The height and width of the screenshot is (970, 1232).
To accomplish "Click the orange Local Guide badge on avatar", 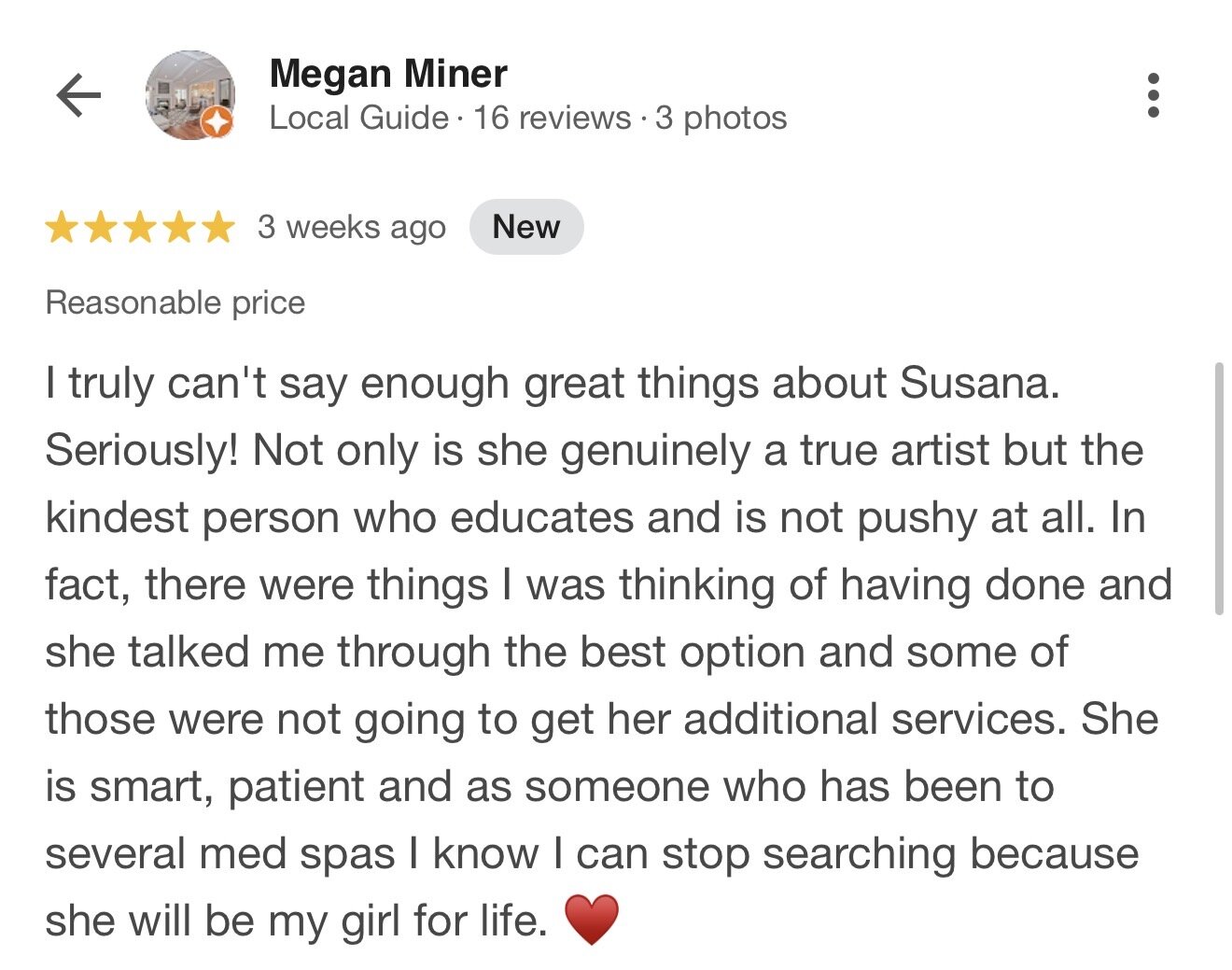I will coord(217,122).
